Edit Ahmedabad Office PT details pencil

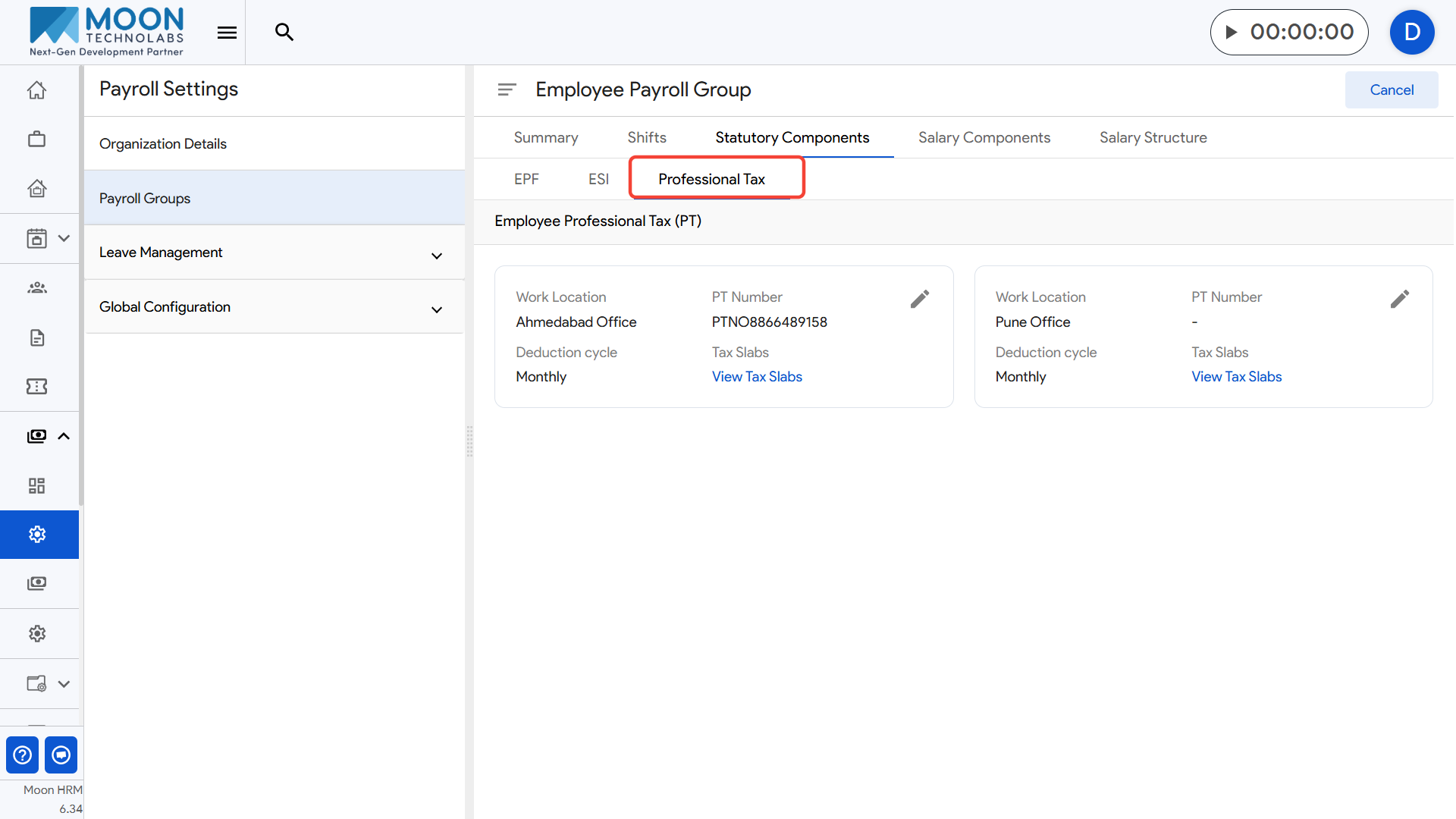click(x=919, y=300)
